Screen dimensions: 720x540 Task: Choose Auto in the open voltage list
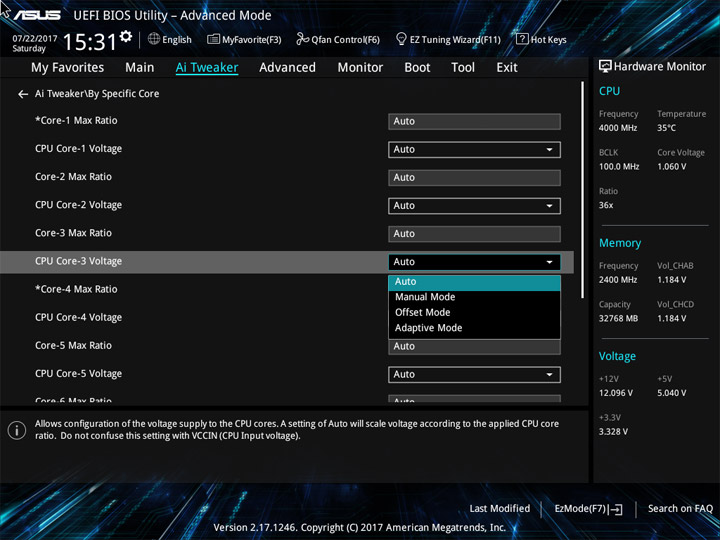click(x=474, y=282)
